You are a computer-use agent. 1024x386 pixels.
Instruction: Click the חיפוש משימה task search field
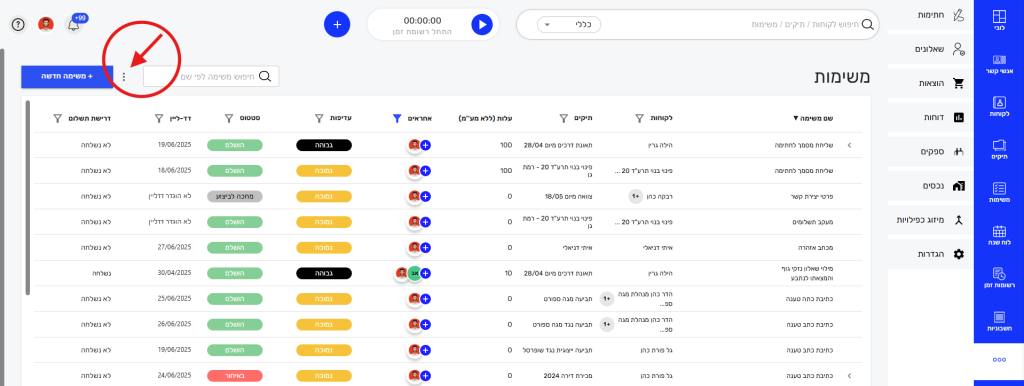(x=211, y=76)
